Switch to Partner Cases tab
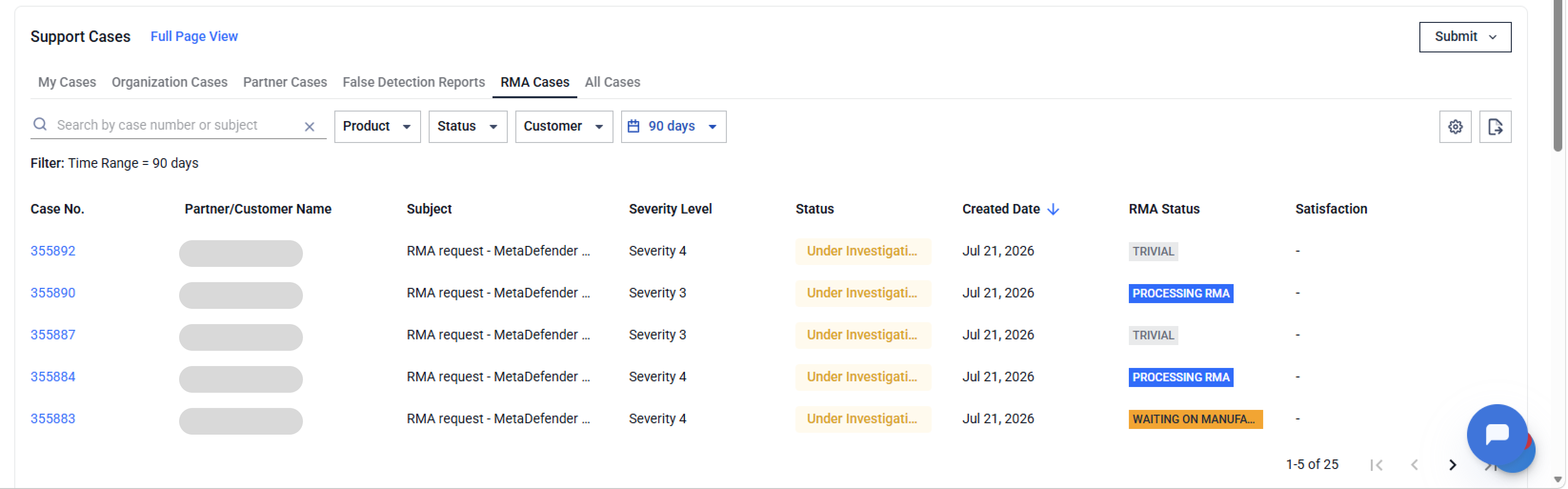The width and height of the screenshot is (1568, 489). tap(285, 82)
